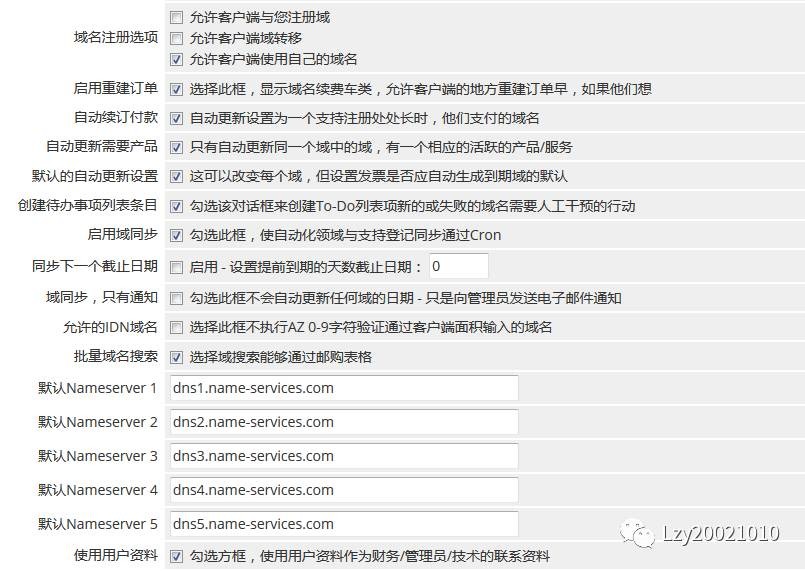The height and width of the screenshot is (571, 805).
Task: Click the 启用重建订单 label text
Action: click(x=116, y=88)
